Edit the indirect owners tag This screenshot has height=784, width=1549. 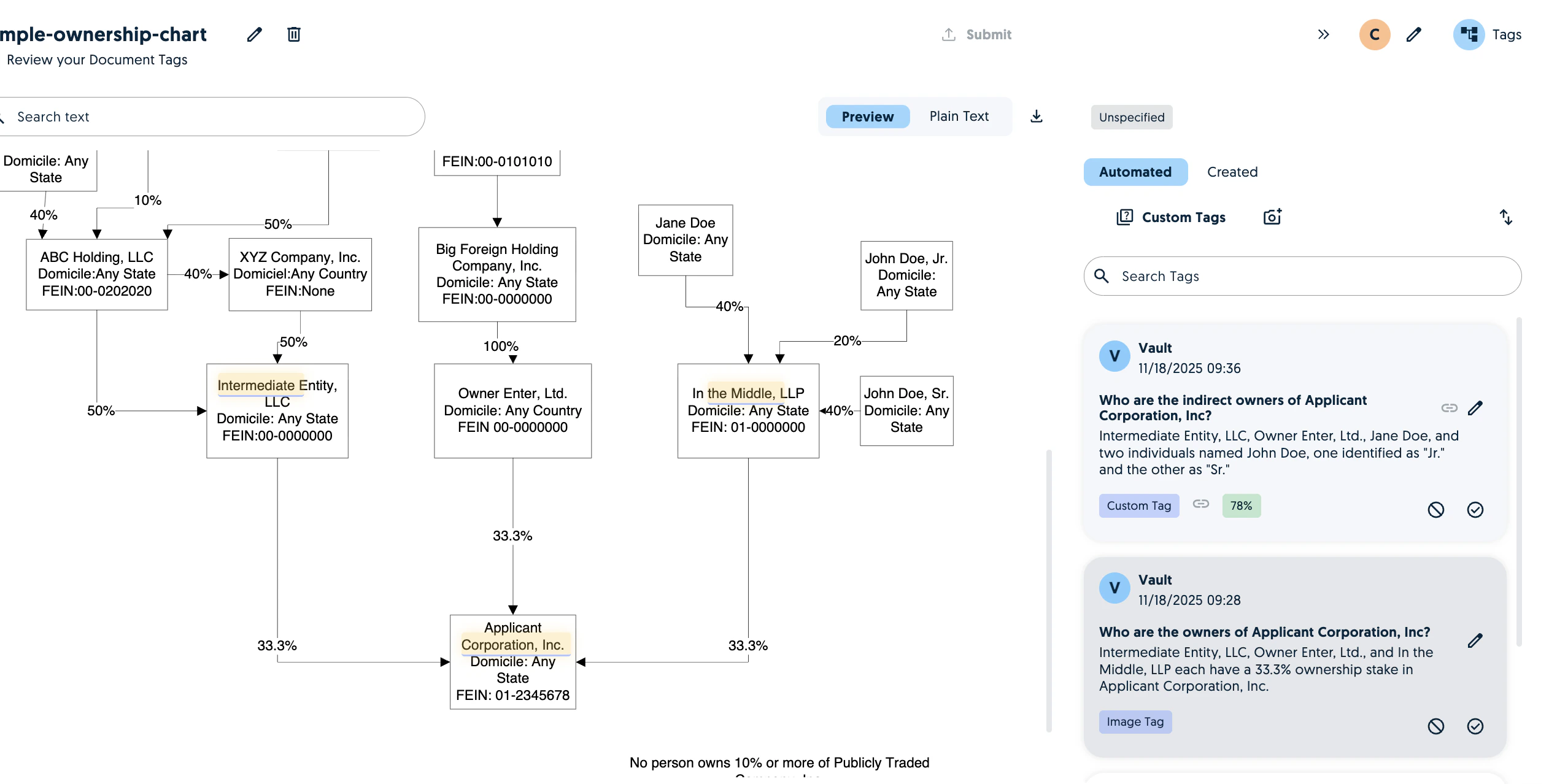[1475, 408]
